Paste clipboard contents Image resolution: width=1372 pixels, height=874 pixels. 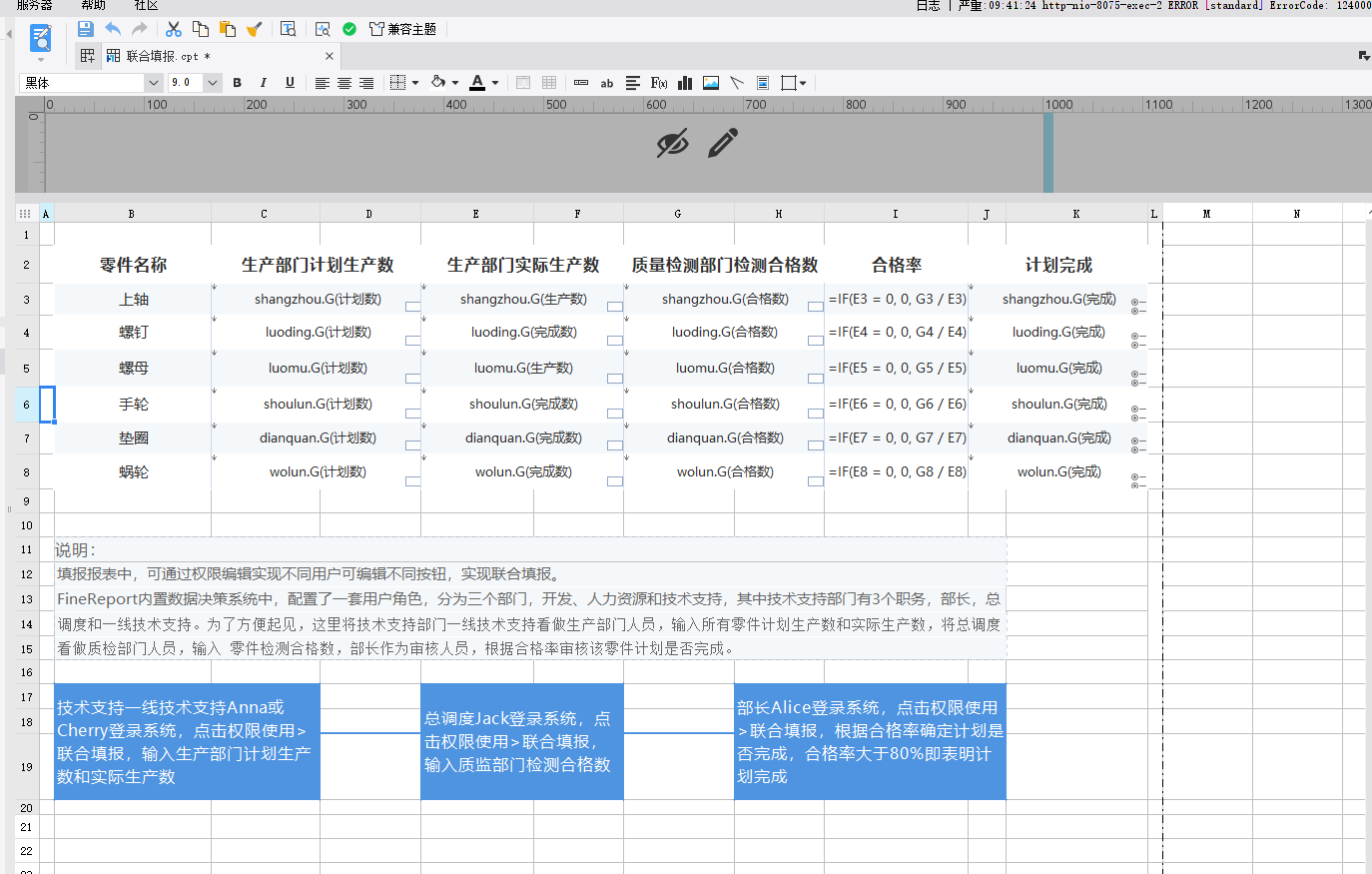228,29
